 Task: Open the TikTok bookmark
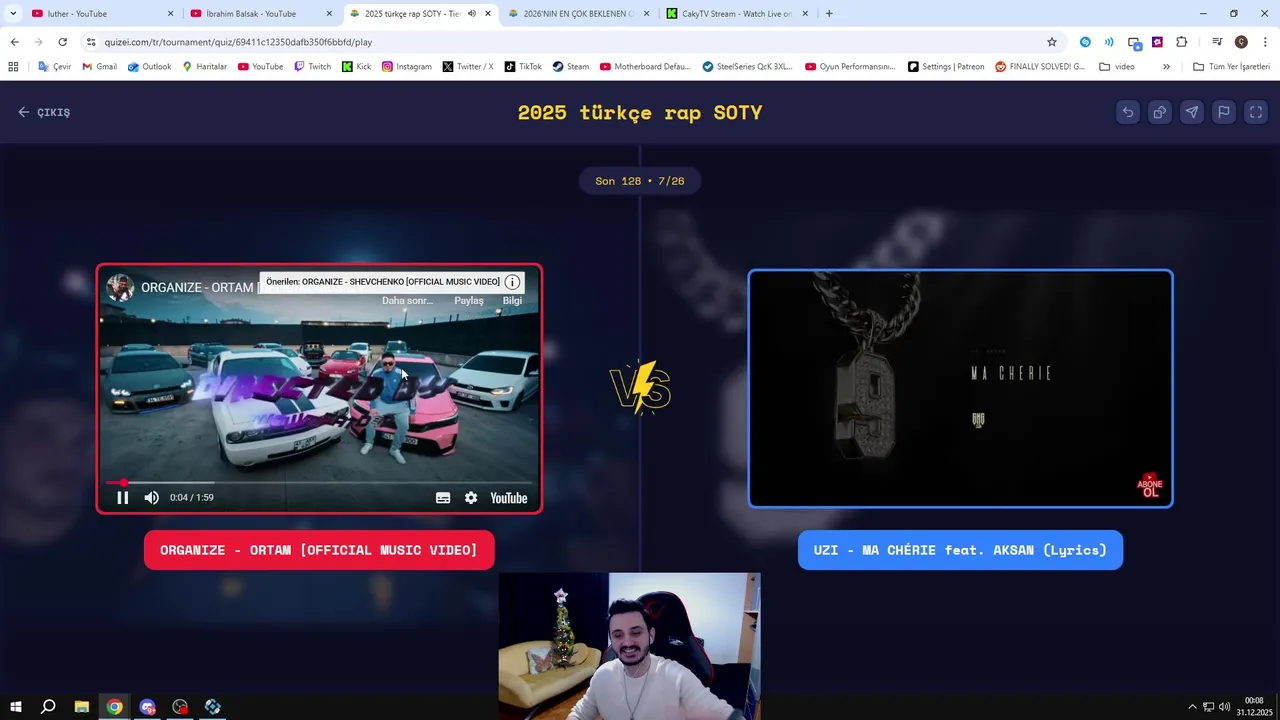pyautogui.click(x=523, y=67)
